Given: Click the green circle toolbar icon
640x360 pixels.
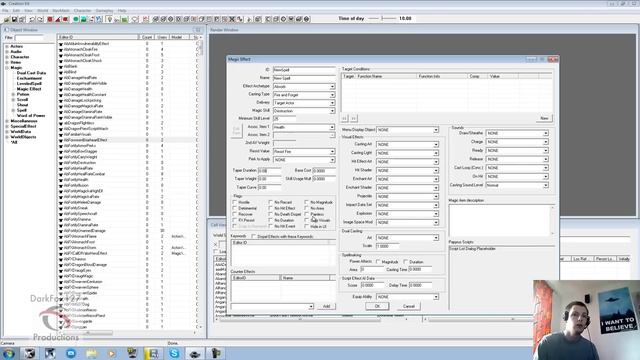Looking at the screenshot, I should click(x=76, y=19).
